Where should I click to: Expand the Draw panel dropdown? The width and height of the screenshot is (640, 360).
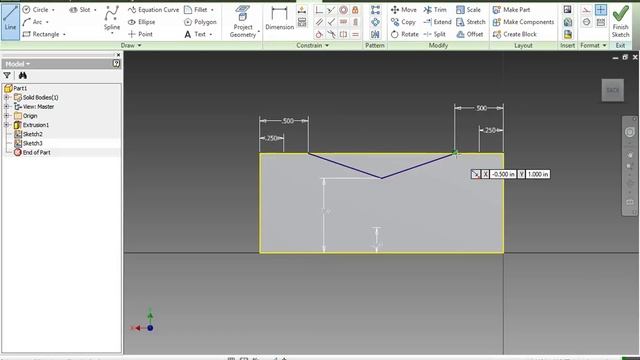[x=131, y=45]
